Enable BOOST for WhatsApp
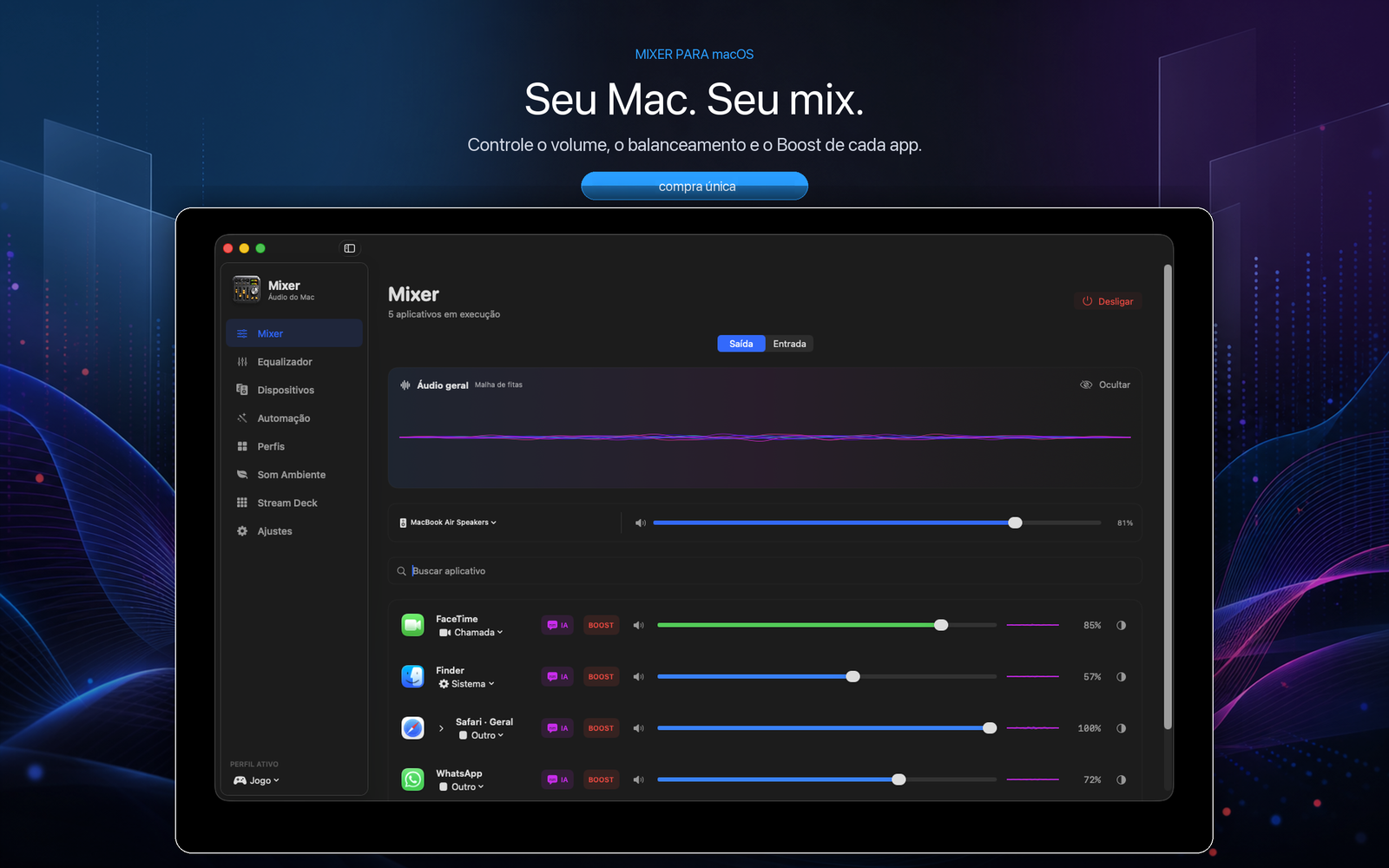The image size is (1389, 868). 601,779
